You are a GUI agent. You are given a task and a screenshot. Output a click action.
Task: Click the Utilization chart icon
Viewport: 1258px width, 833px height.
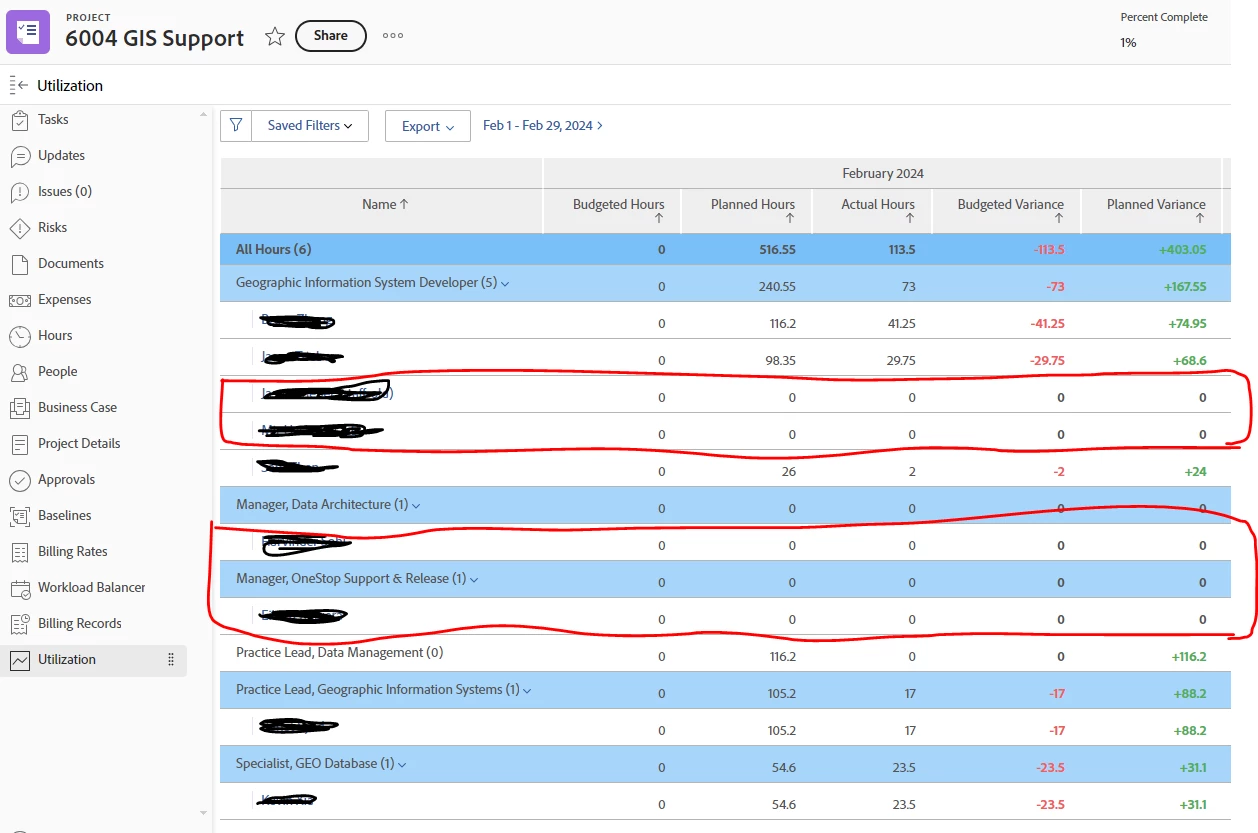coord(19,660)
